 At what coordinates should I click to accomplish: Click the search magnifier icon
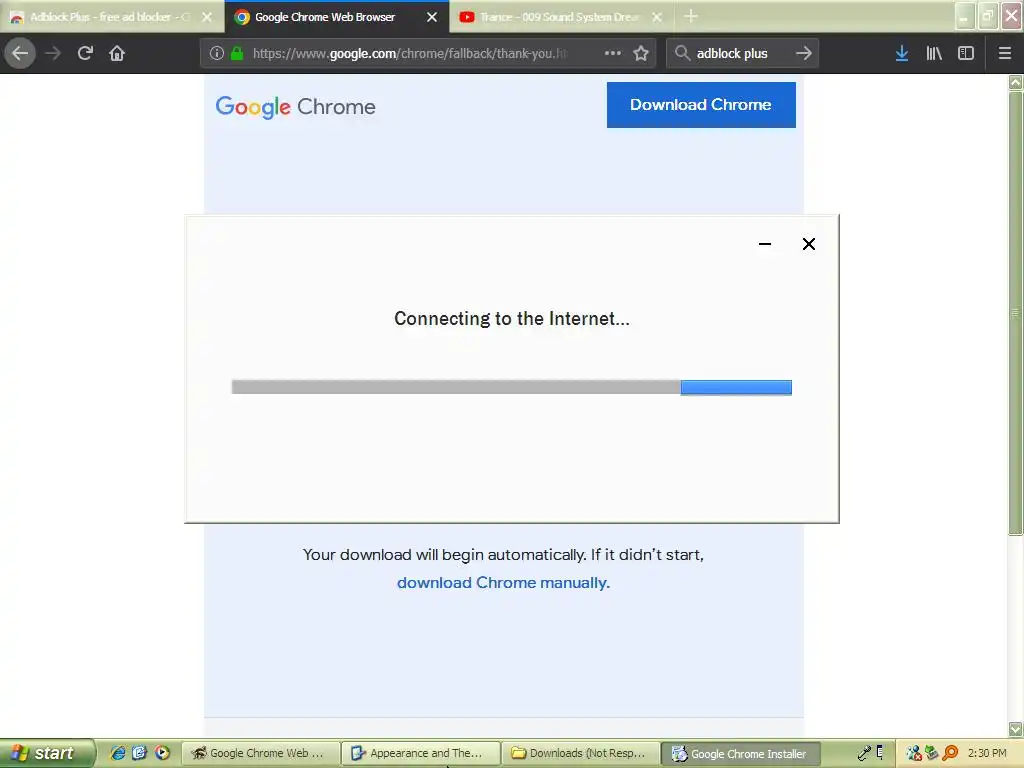(682, 53)
